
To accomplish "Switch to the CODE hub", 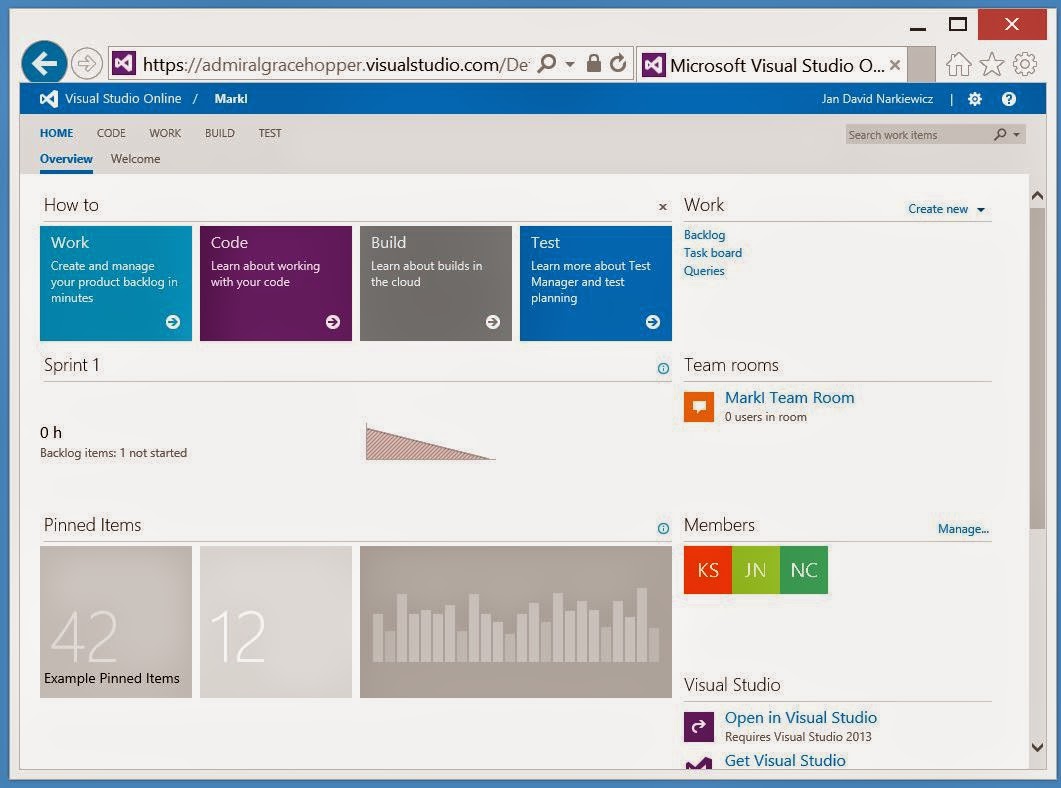I will click(111, 133).
